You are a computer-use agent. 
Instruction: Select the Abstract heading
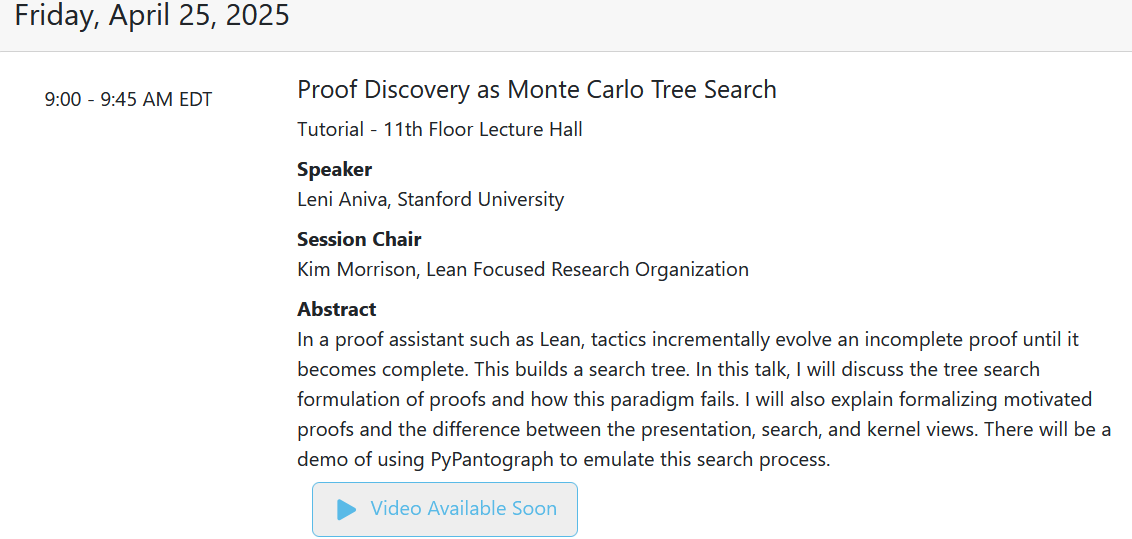coord(336,310)
